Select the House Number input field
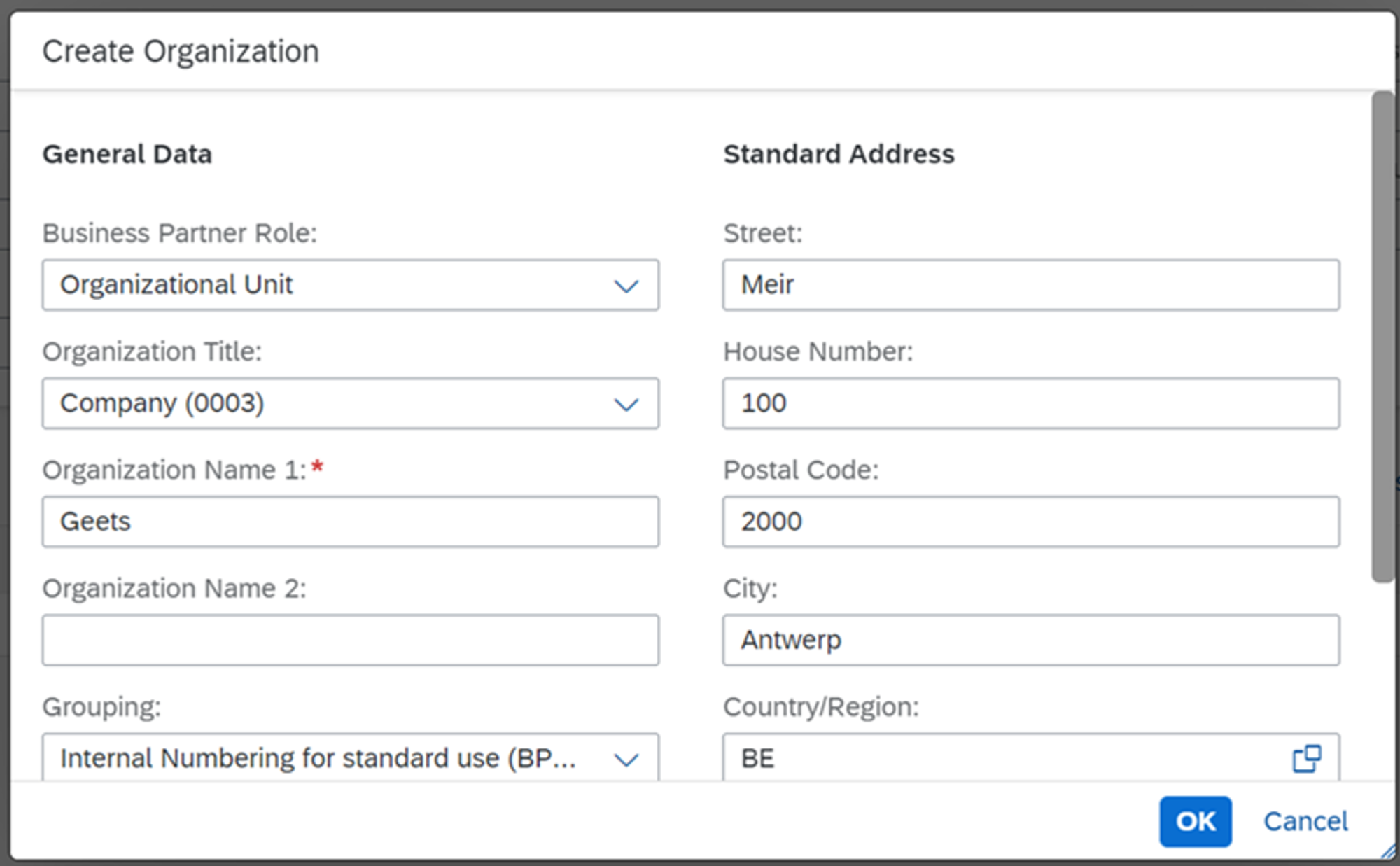1400x866 pixels. pos(1030,403)
